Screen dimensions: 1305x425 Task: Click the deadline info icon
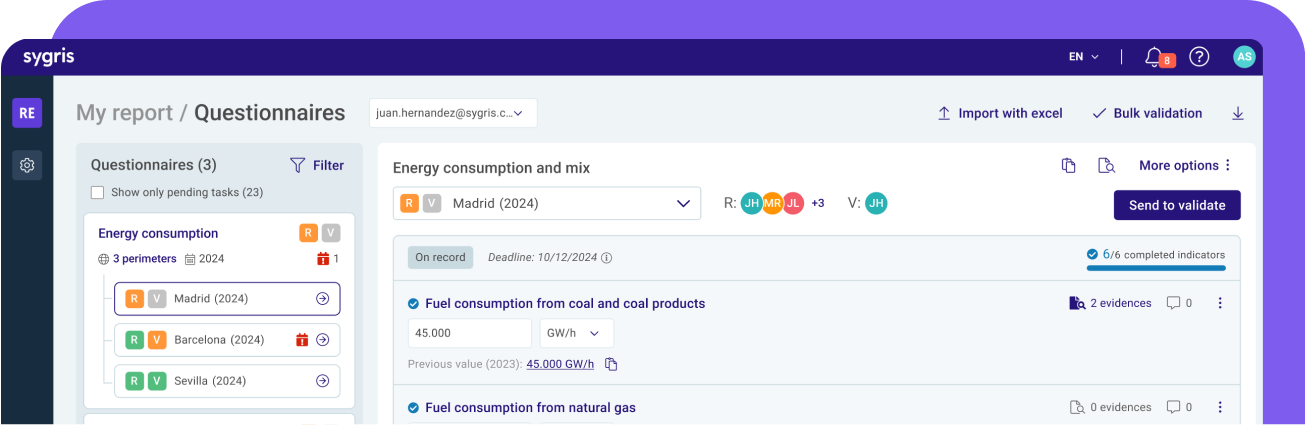607,258
